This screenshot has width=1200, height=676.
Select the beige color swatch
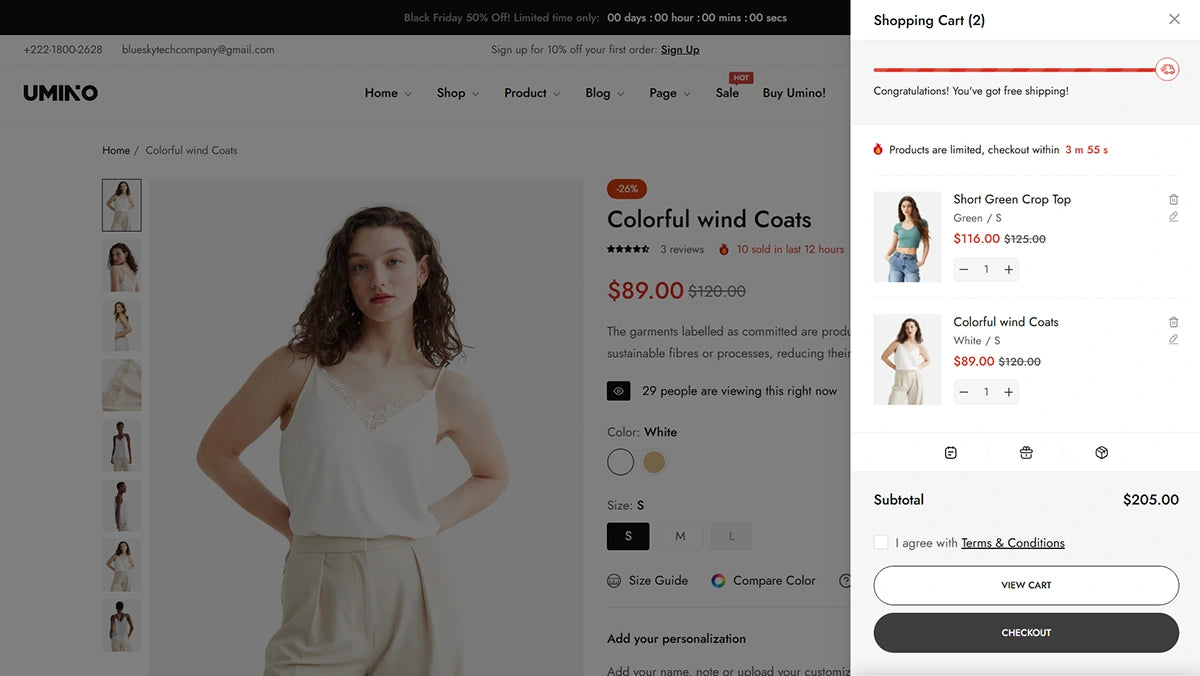[x=654, y=462]
